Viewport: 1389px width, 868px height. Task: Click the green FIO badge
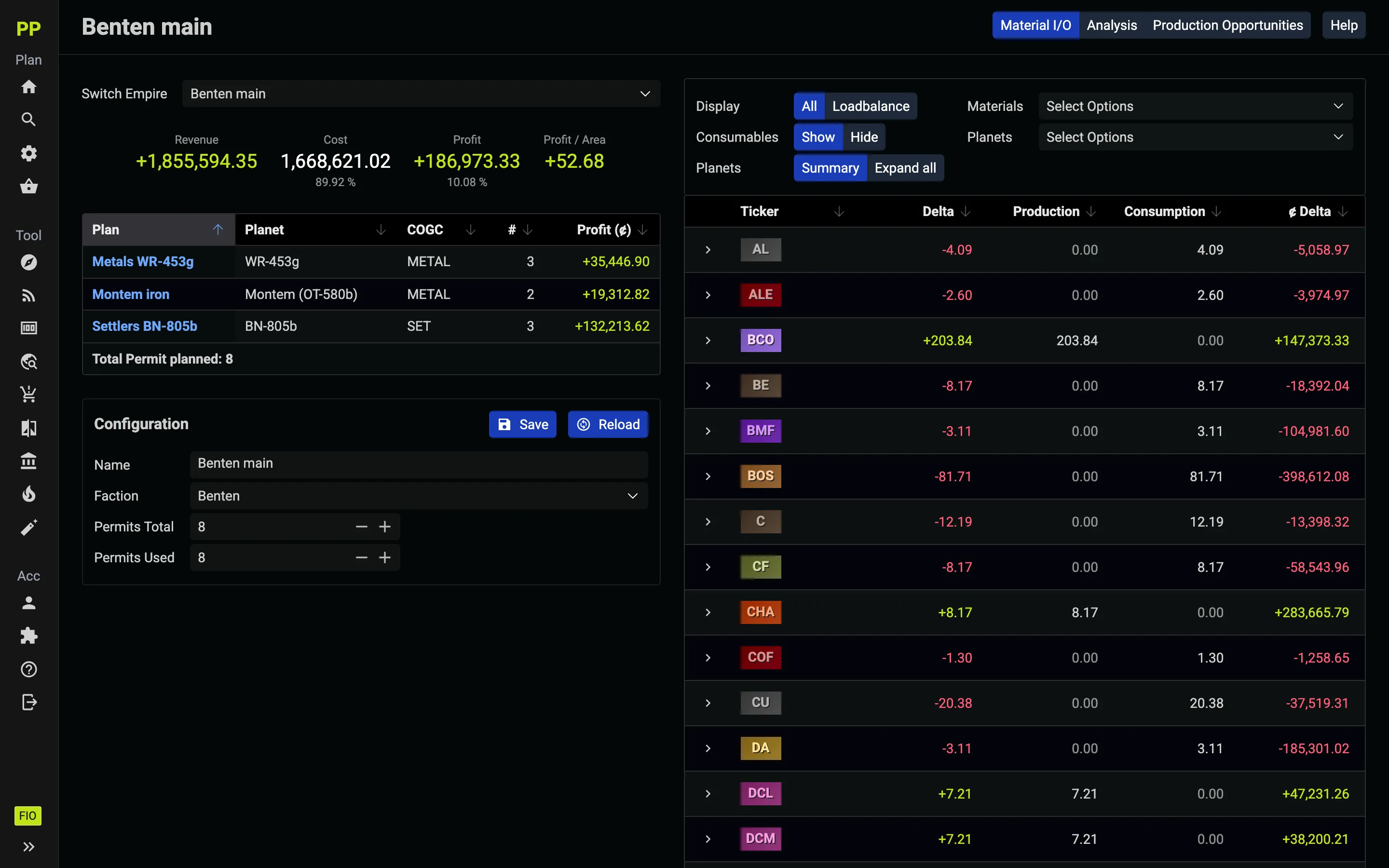[27, 816]
